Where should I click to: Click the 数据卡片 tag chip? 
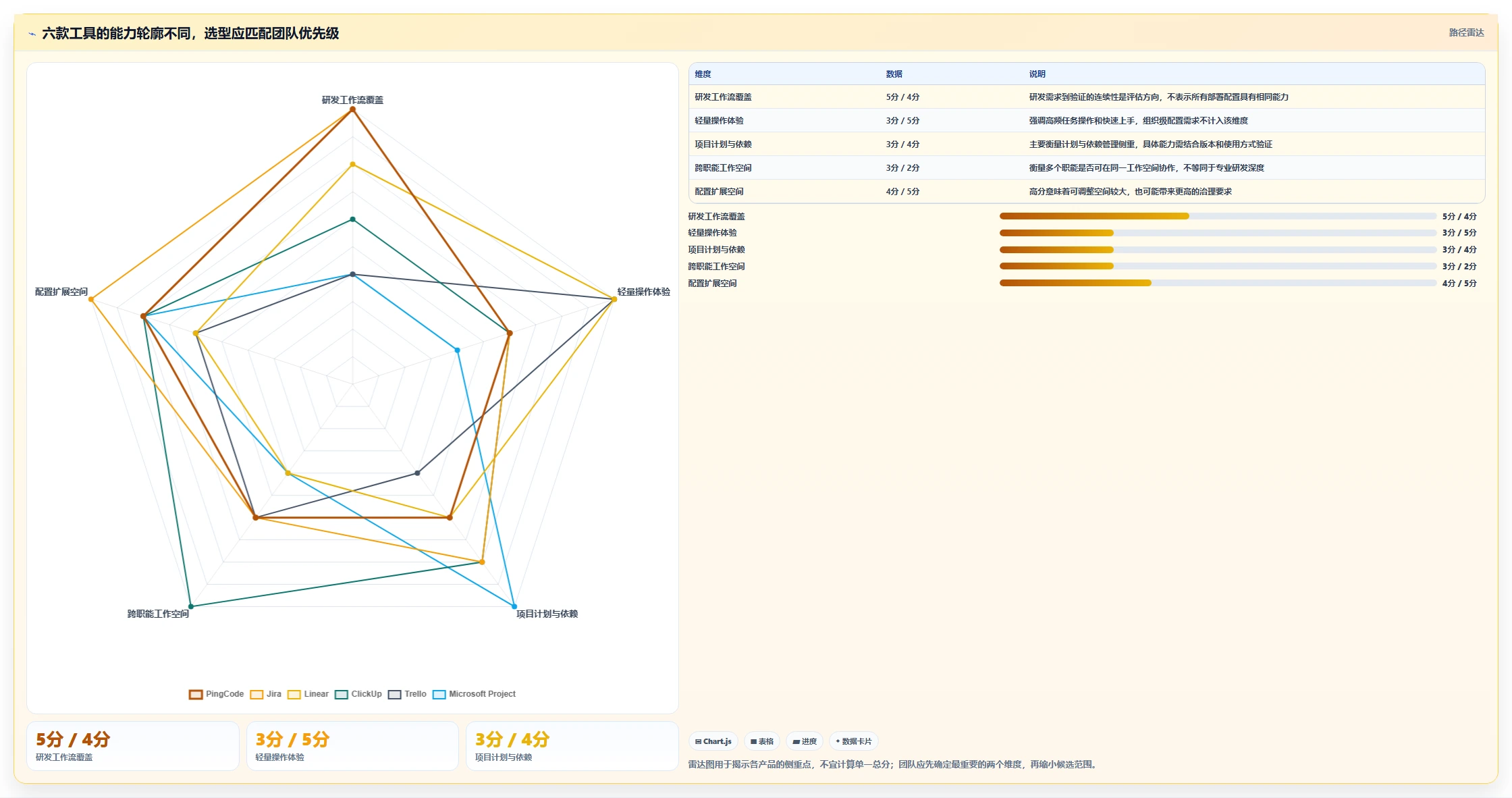(x=854, y=741)
